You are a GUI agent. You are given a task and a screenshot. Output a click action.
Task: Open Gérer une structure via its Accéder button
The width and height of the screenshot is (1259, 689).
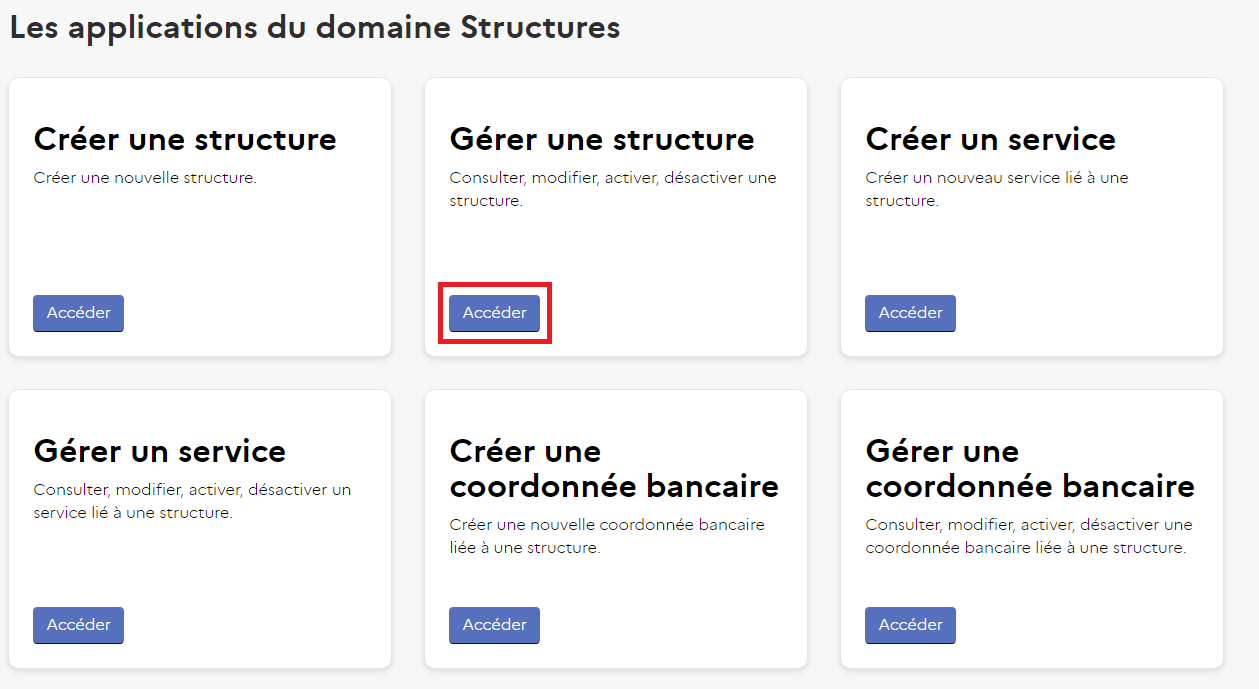point(494,313)
